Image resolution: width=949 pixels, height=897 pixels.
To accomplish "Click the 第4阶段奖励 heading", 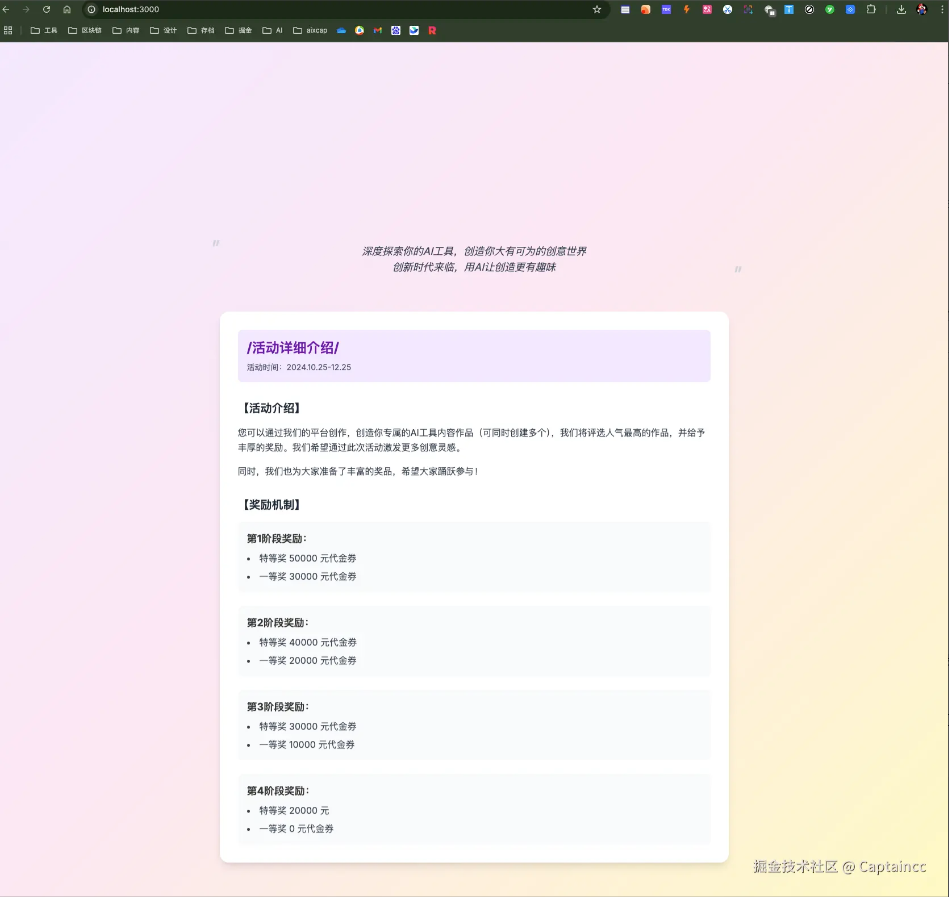I will 277,791.
